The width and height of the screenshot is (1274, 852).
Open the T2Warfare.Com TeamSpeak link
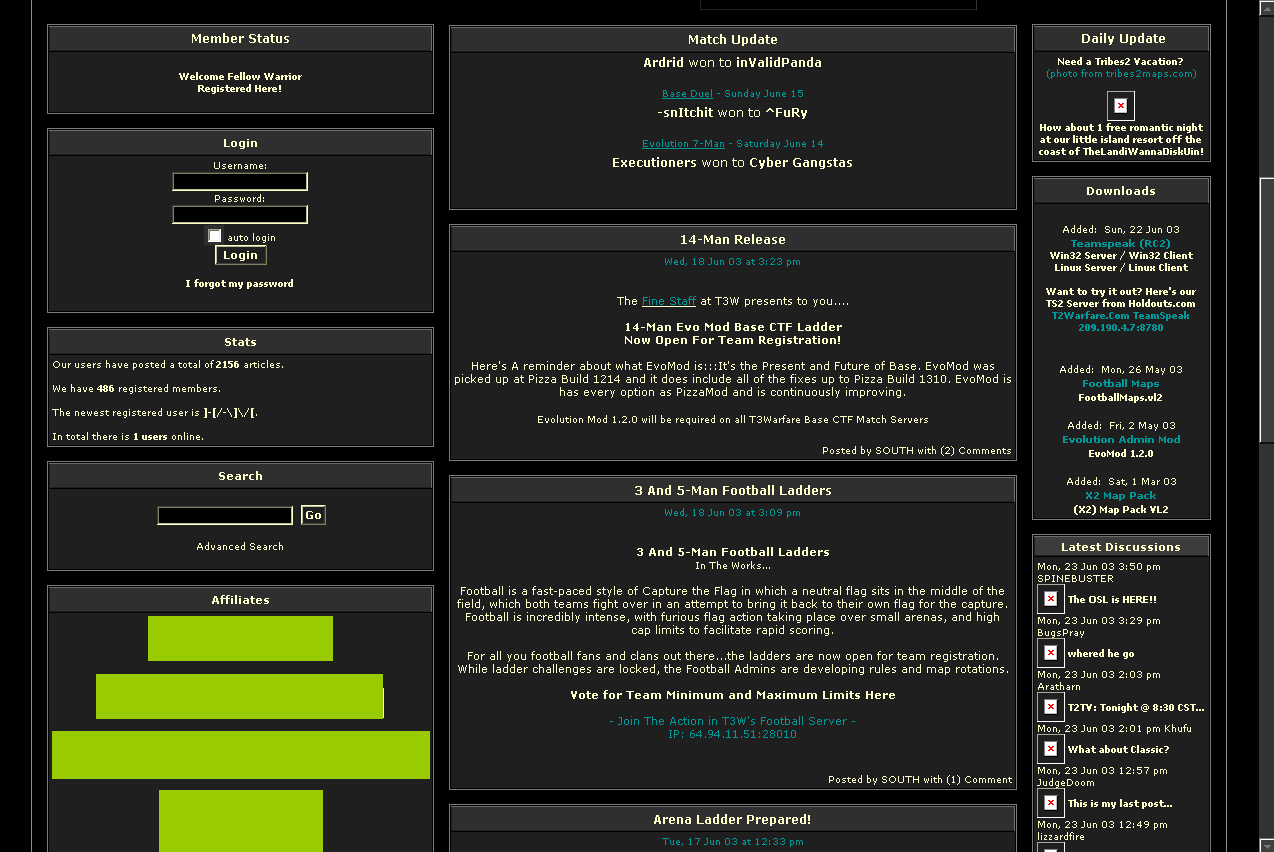coord(1120,316)
